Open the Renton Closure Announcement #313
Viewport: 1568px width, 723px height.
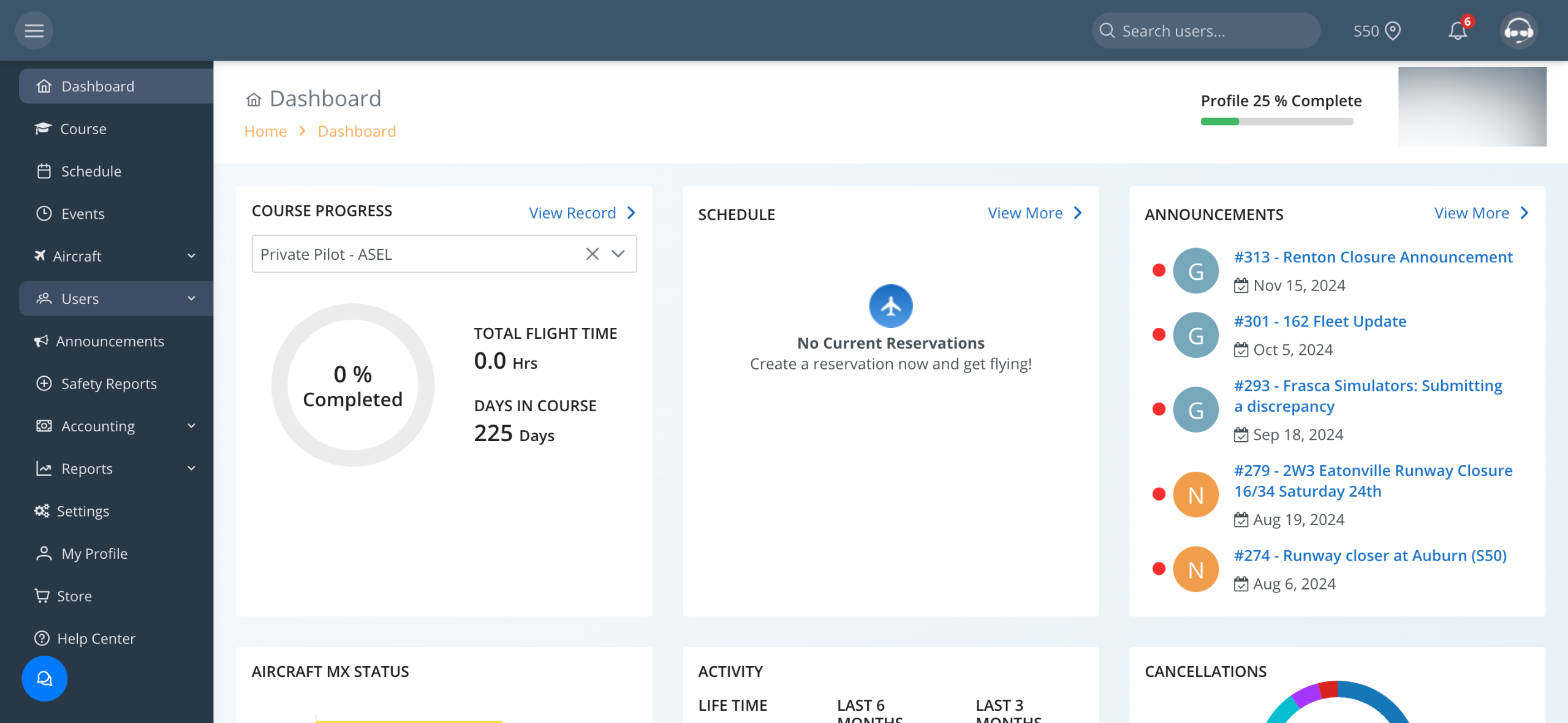click(1373, 257)
